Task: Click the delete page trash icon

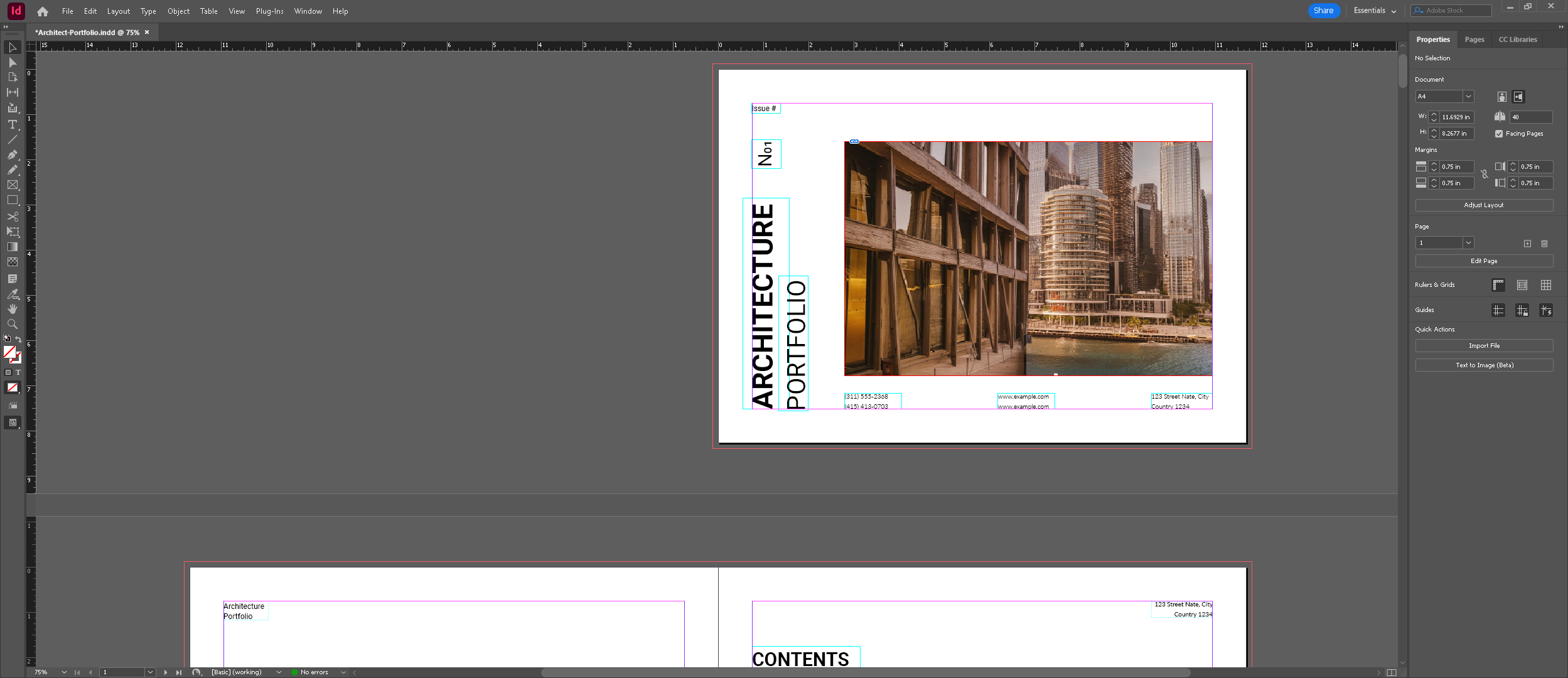Action: click(1544, 244)
